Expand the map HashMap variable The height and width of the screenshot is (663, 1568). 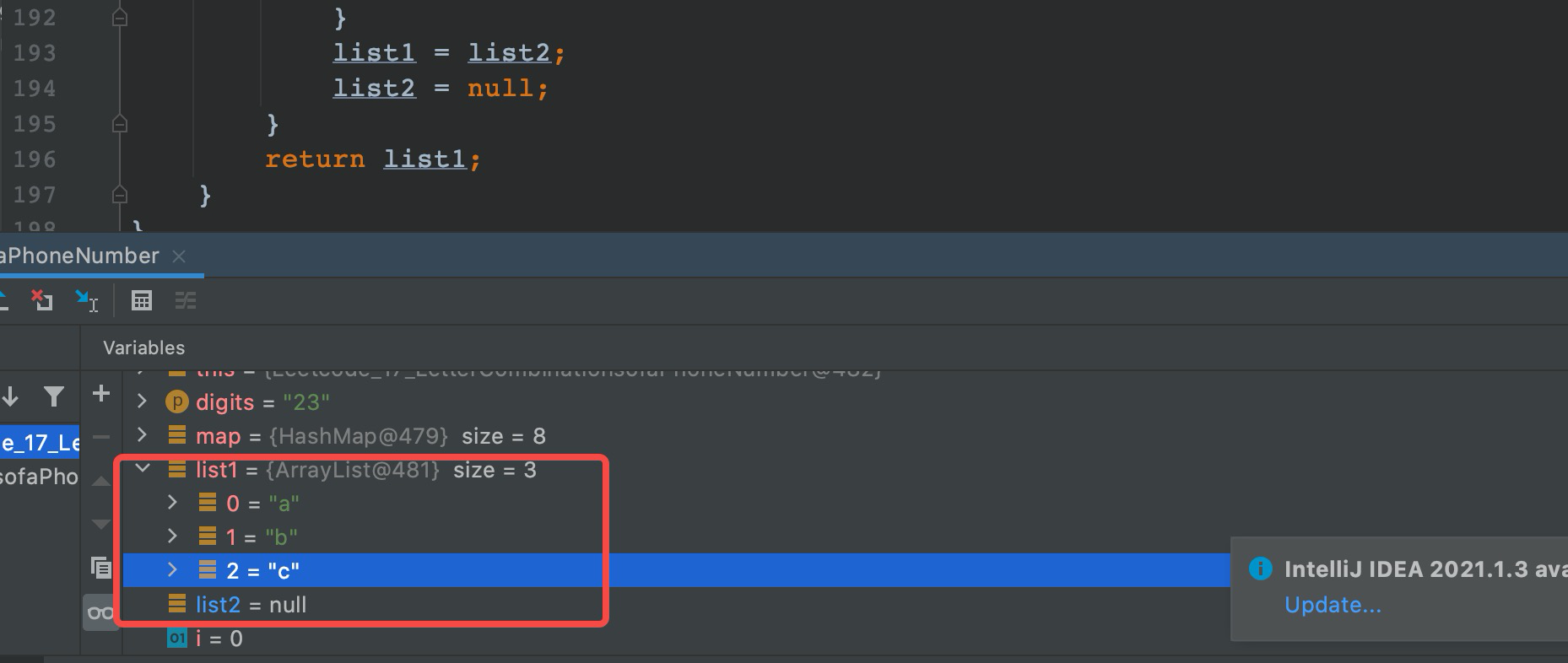point(141,435)
